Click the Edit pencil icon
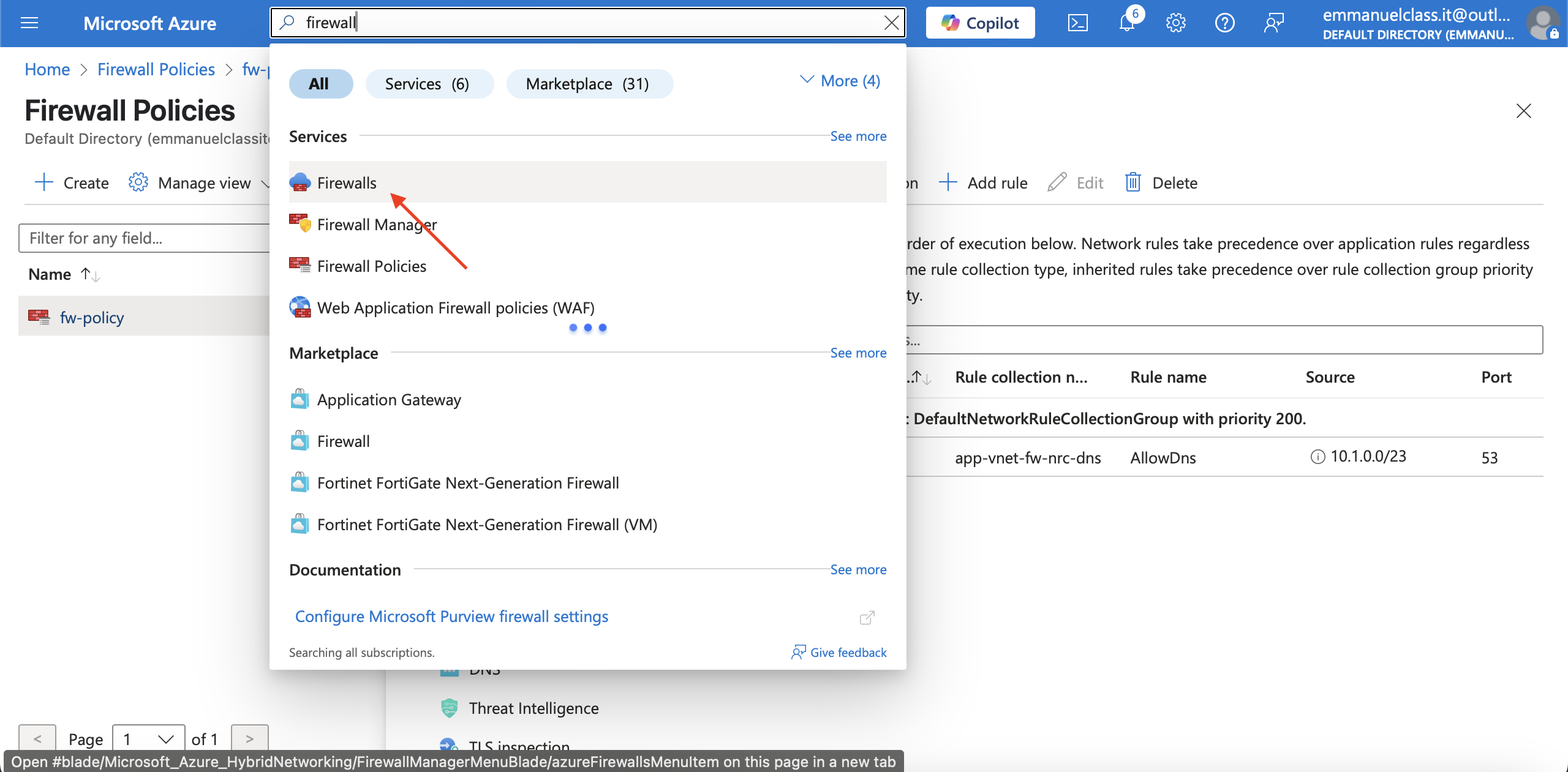Image resolution: width=1568 pixels, height=772 pixels. pyautogui.click(x=1057, y=182)
